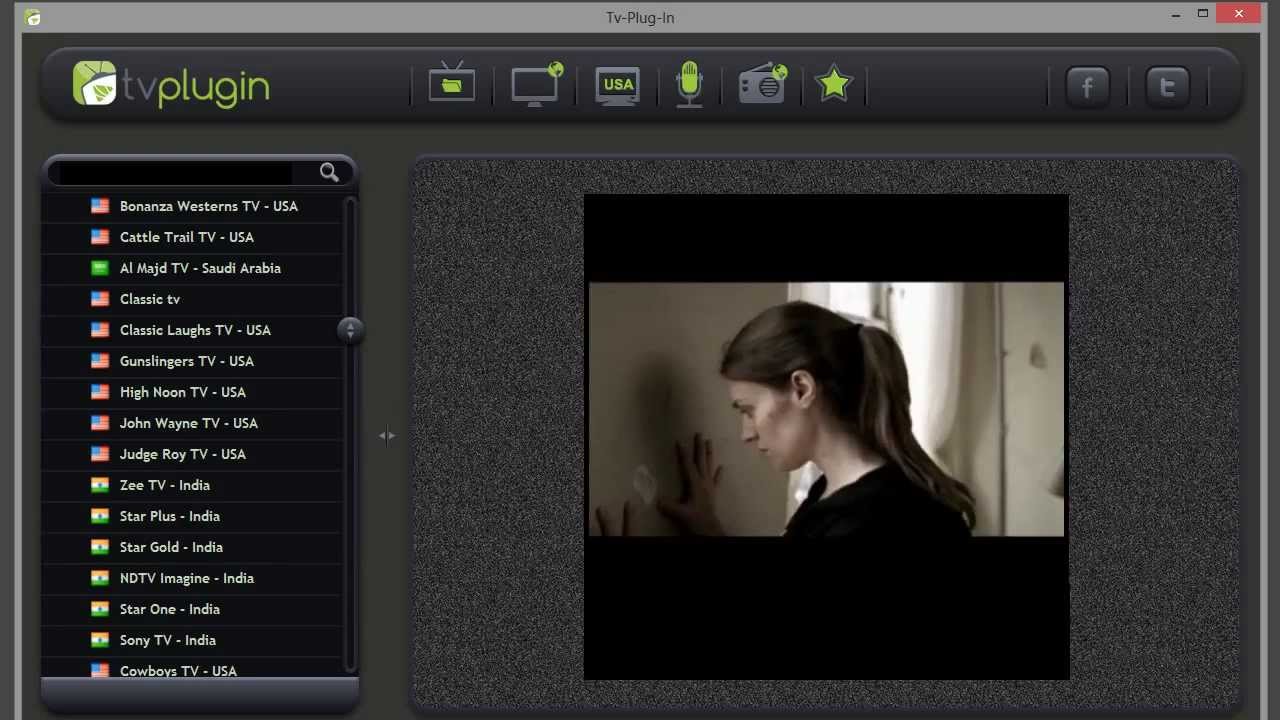Click the search magnifier icon
Viewport: 1280px width, 720px height.
click(329, 173)
